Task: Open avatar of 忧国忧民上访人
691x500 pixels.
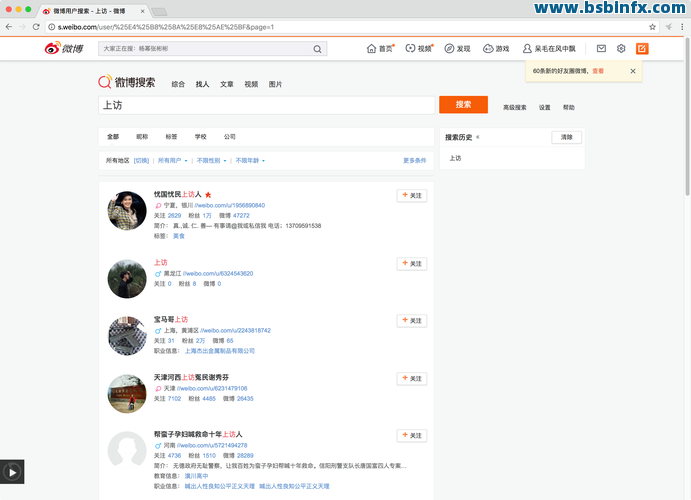Action: pyautogui.click(x=127, y=211)
